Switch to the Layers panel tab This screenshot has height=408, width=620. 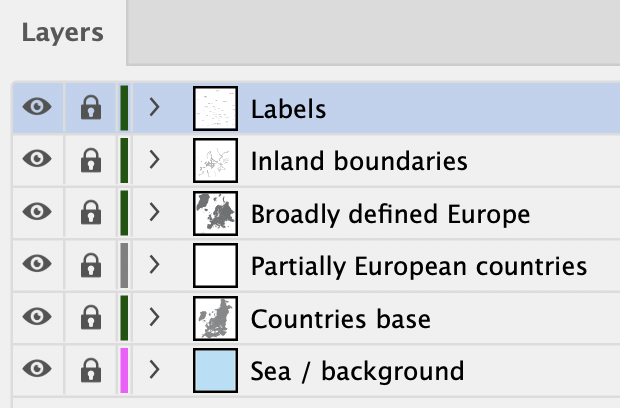tap(62, 32)
